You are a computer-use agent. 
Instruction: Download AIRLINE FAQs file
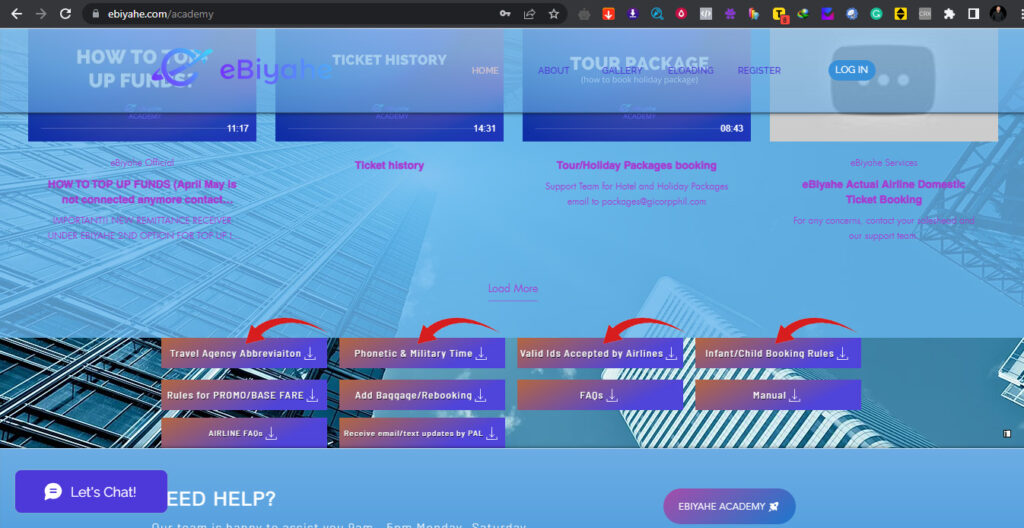click(x=244, y=433)
